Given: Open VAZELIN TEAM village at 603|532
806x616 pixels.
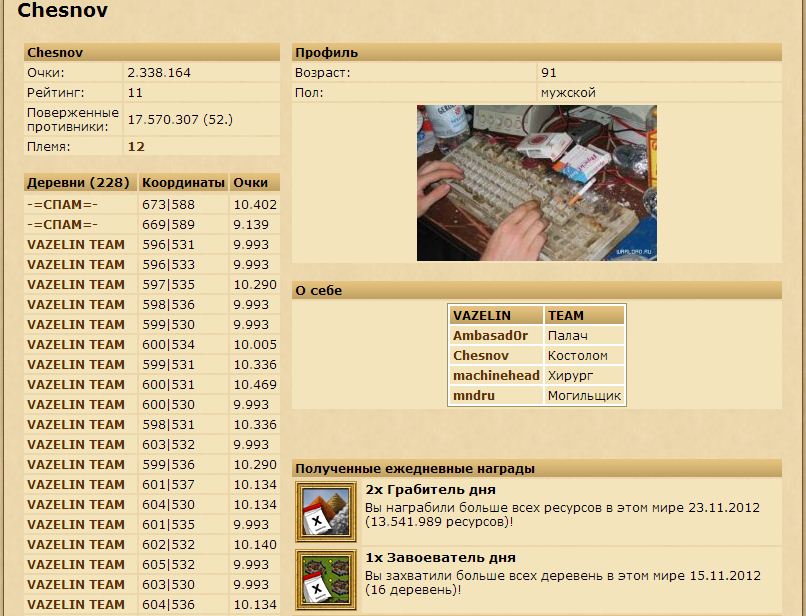Looking at the screenshot, I should coord(76,445).
